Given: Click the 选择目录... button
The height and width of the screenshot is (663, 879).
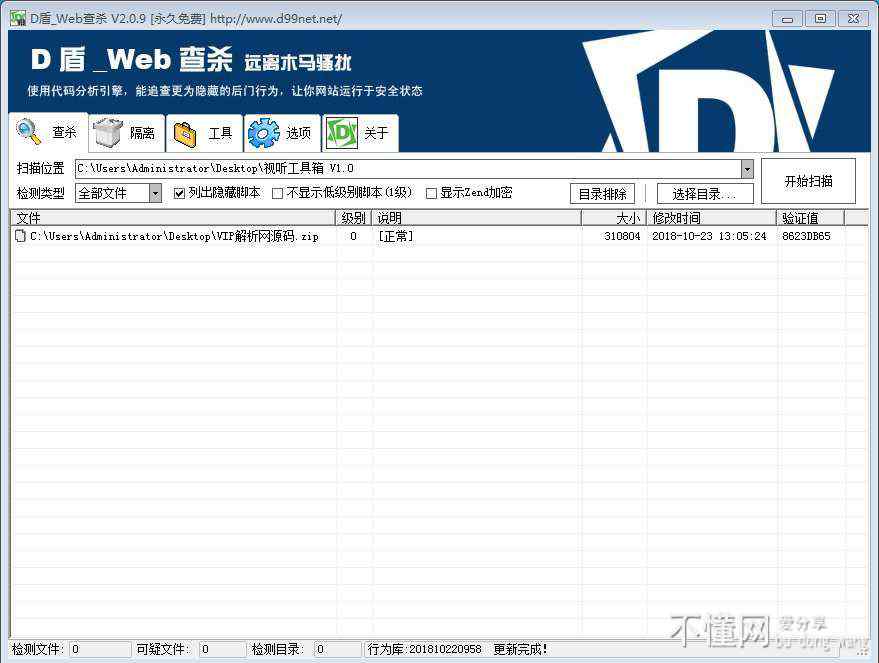Looking at the screenshot, I should click(x=704, y=194).
